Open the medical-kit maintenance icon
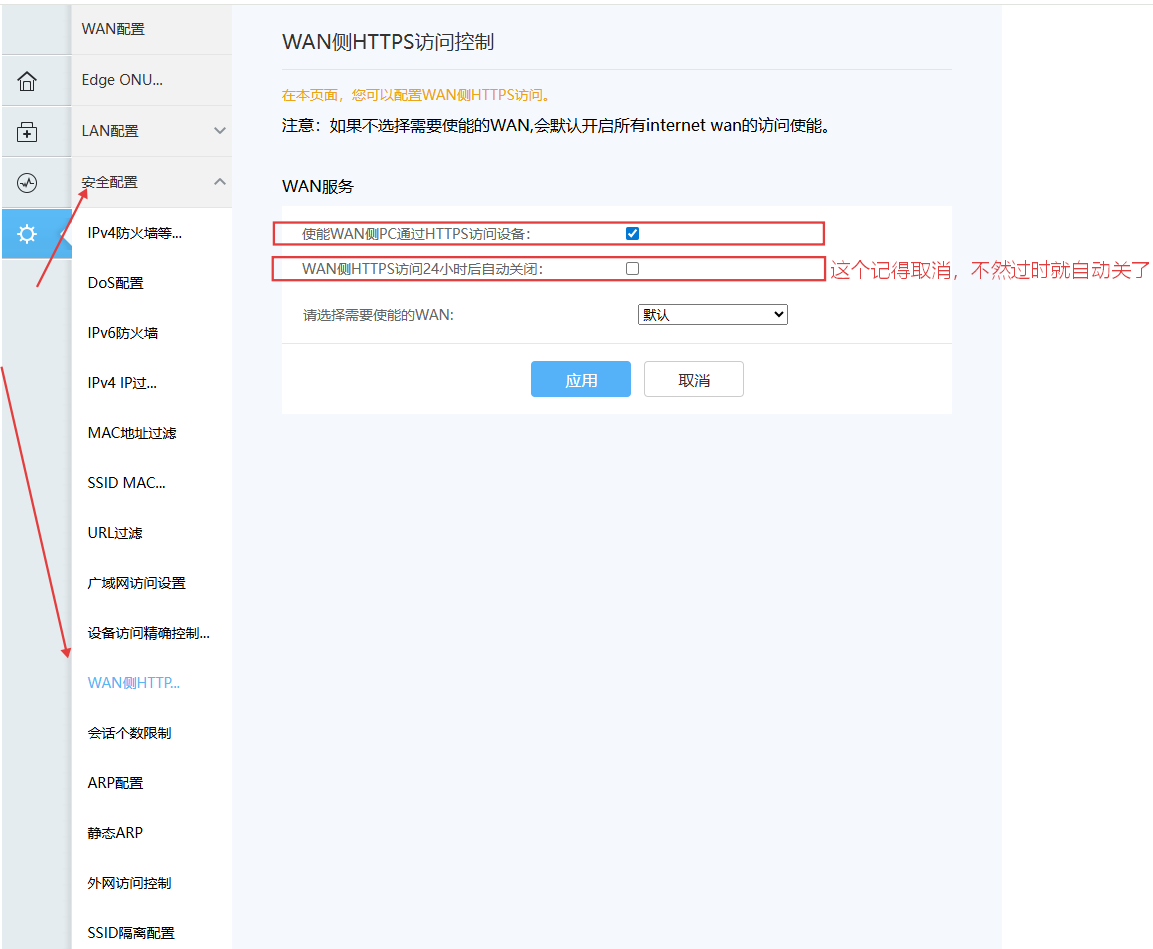1153x949 pixels. pos(27,132)
